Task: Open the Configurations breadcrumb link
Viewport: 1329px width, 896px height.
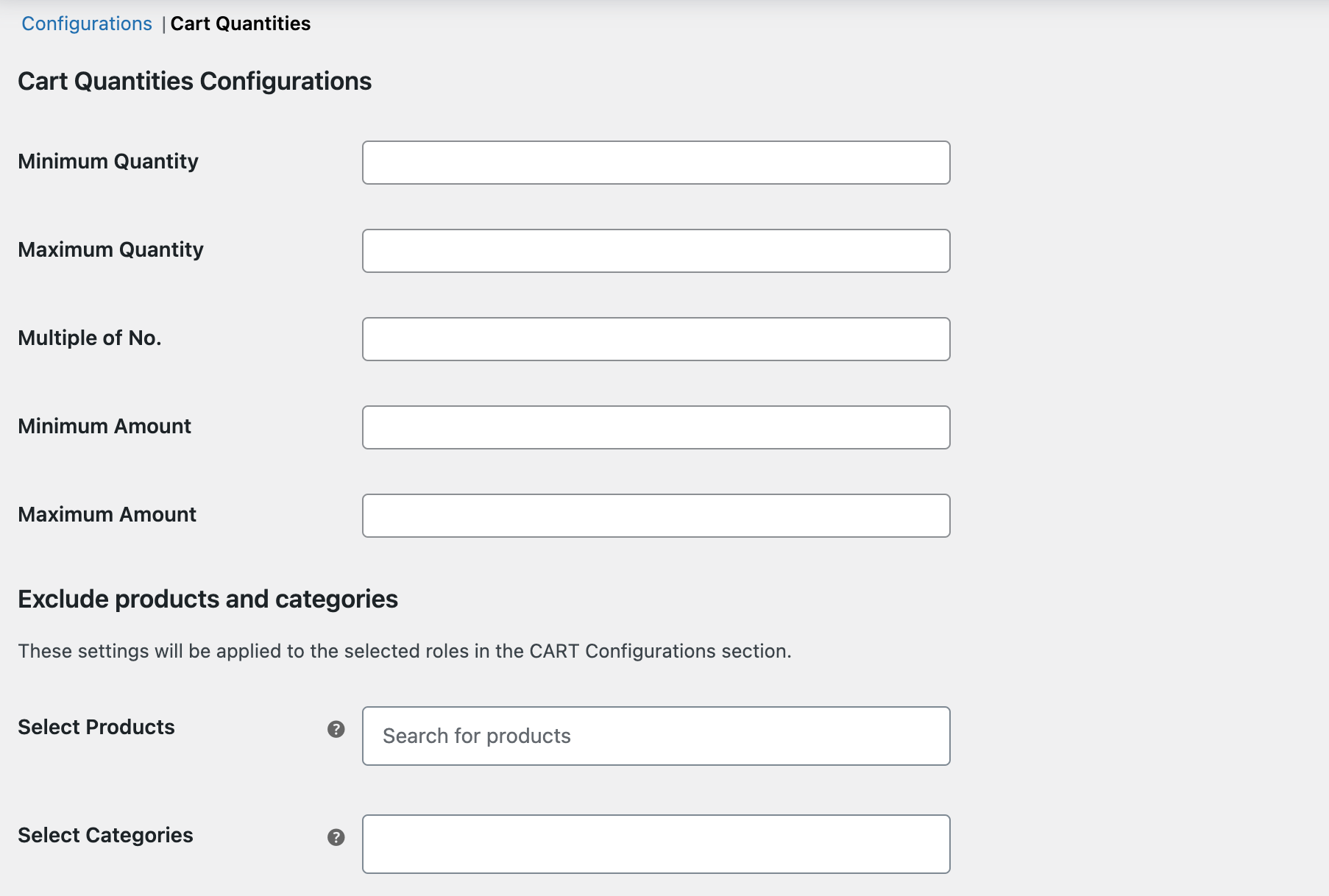Action: click(x=85, y=23)
